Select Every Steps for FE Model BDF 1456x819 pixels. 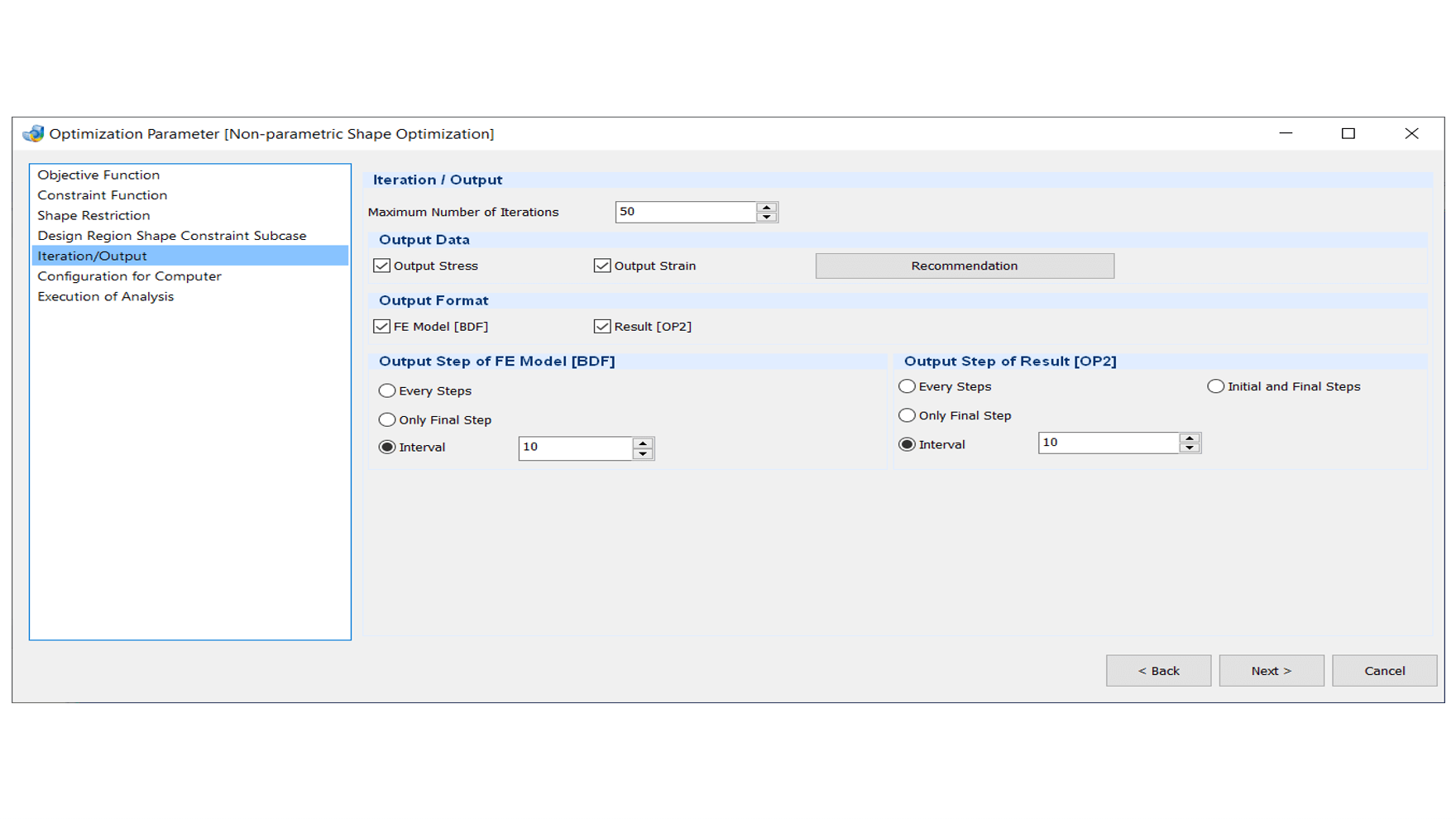387,390
